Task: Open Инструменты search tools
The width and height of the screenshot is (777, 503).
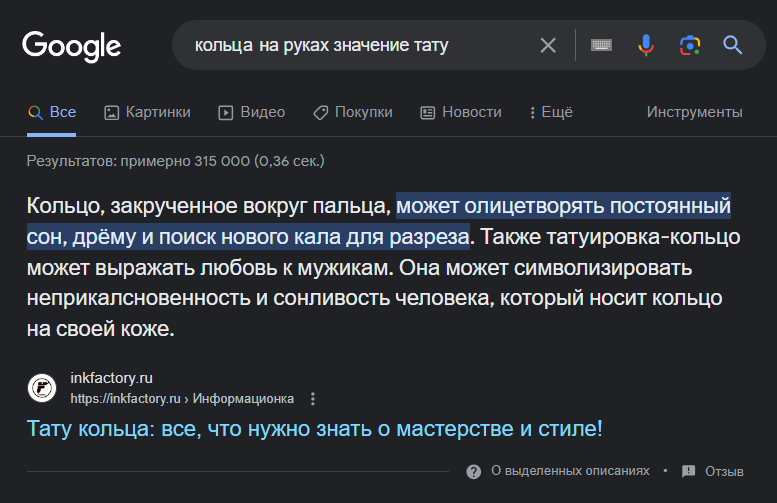Action: pyautogui.click(x=694, y=112)
